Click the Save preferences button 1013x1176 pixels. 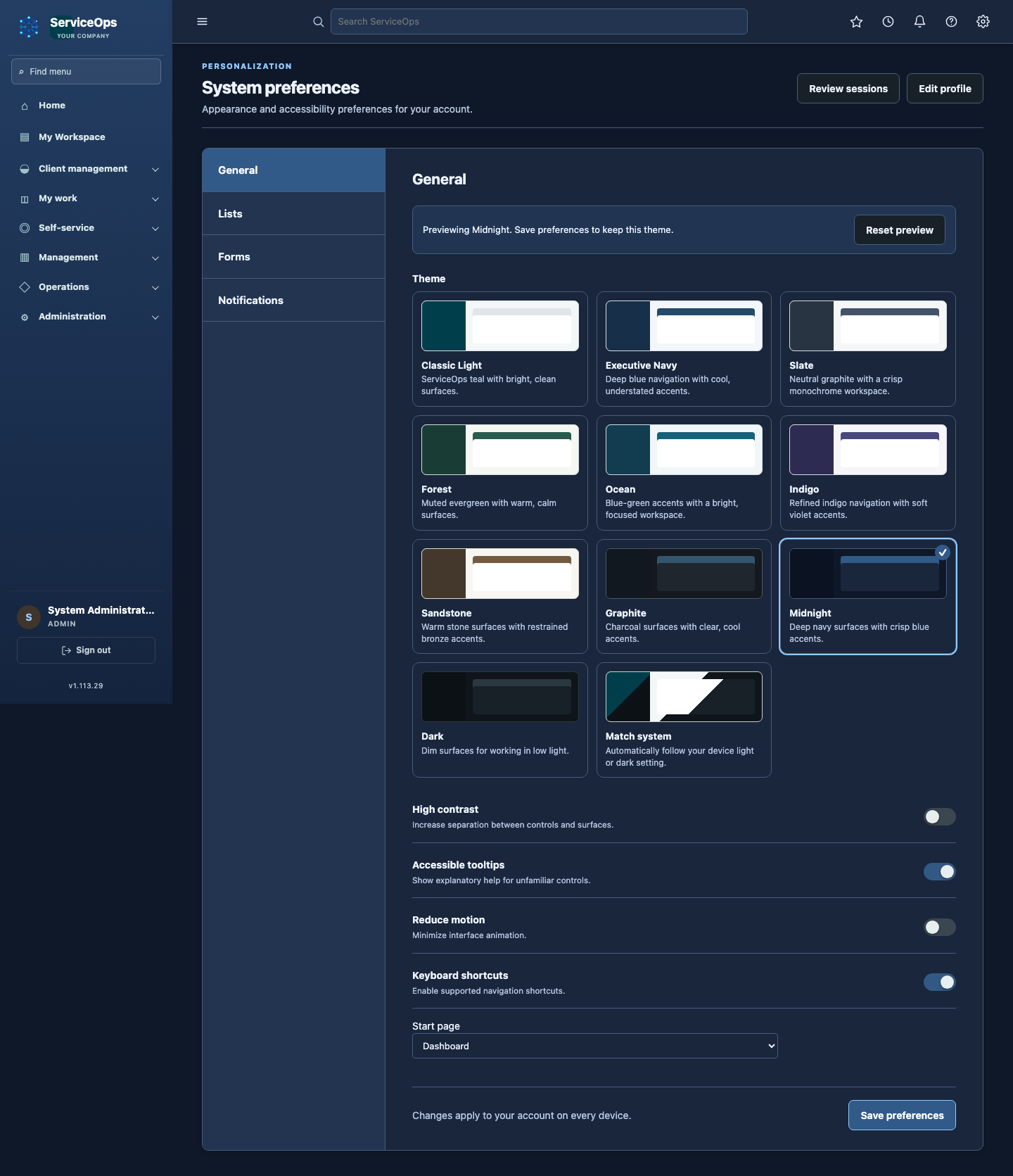click(x=902, y=1115)
